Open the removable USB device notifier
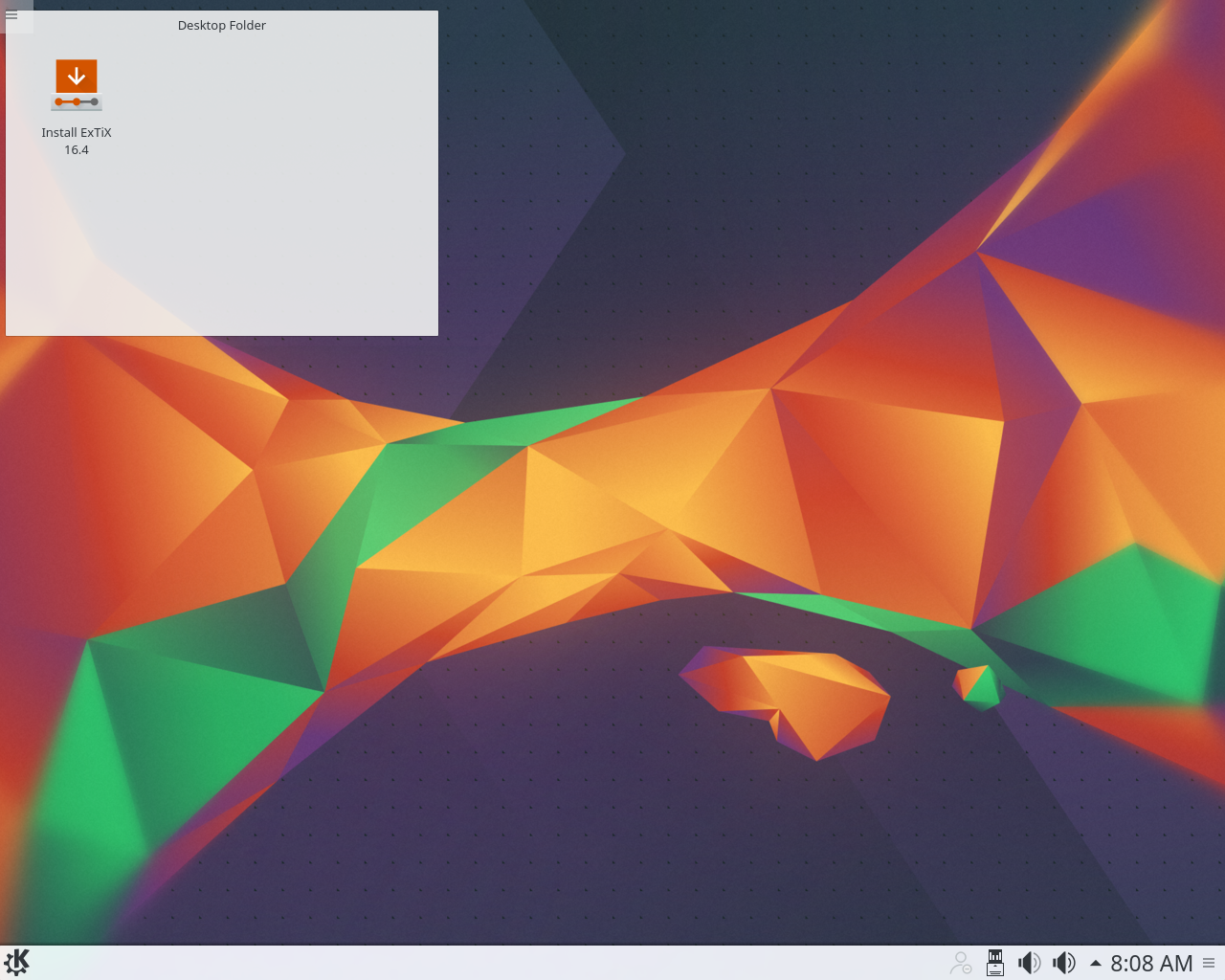Image resolution: width=1225 pixels, height=980 pixels. [x=995, y=963]
